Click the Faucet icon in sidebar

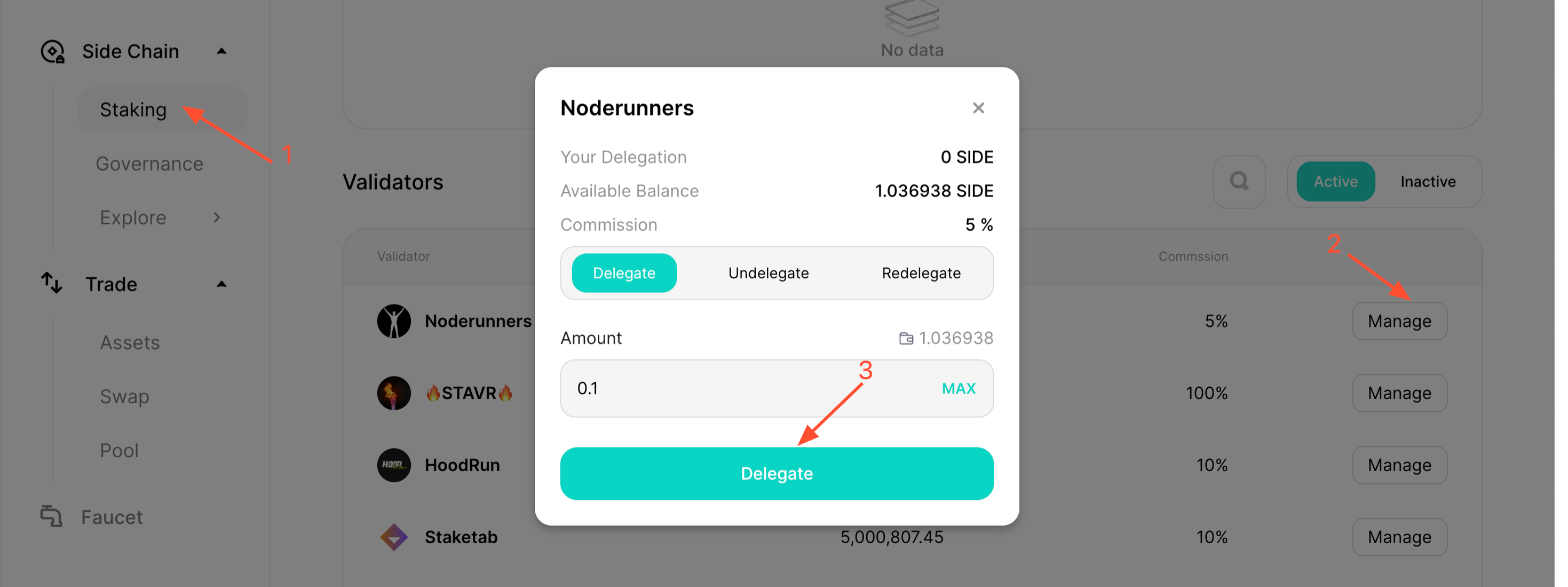click(x=51, y=516)
